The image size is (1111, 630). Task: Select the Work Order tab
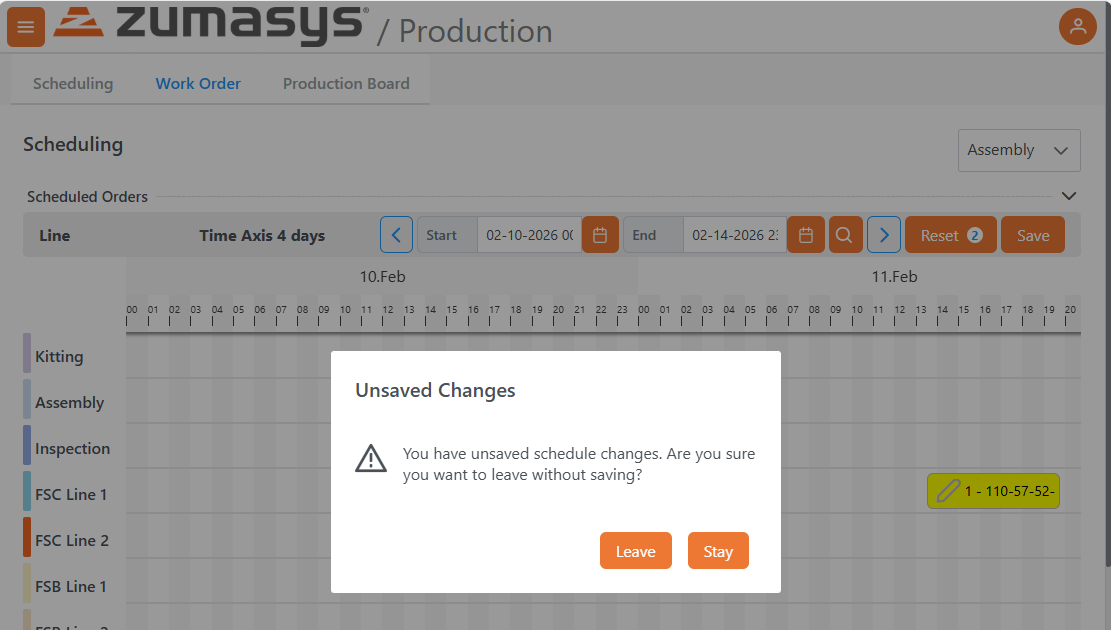point(197,83)
